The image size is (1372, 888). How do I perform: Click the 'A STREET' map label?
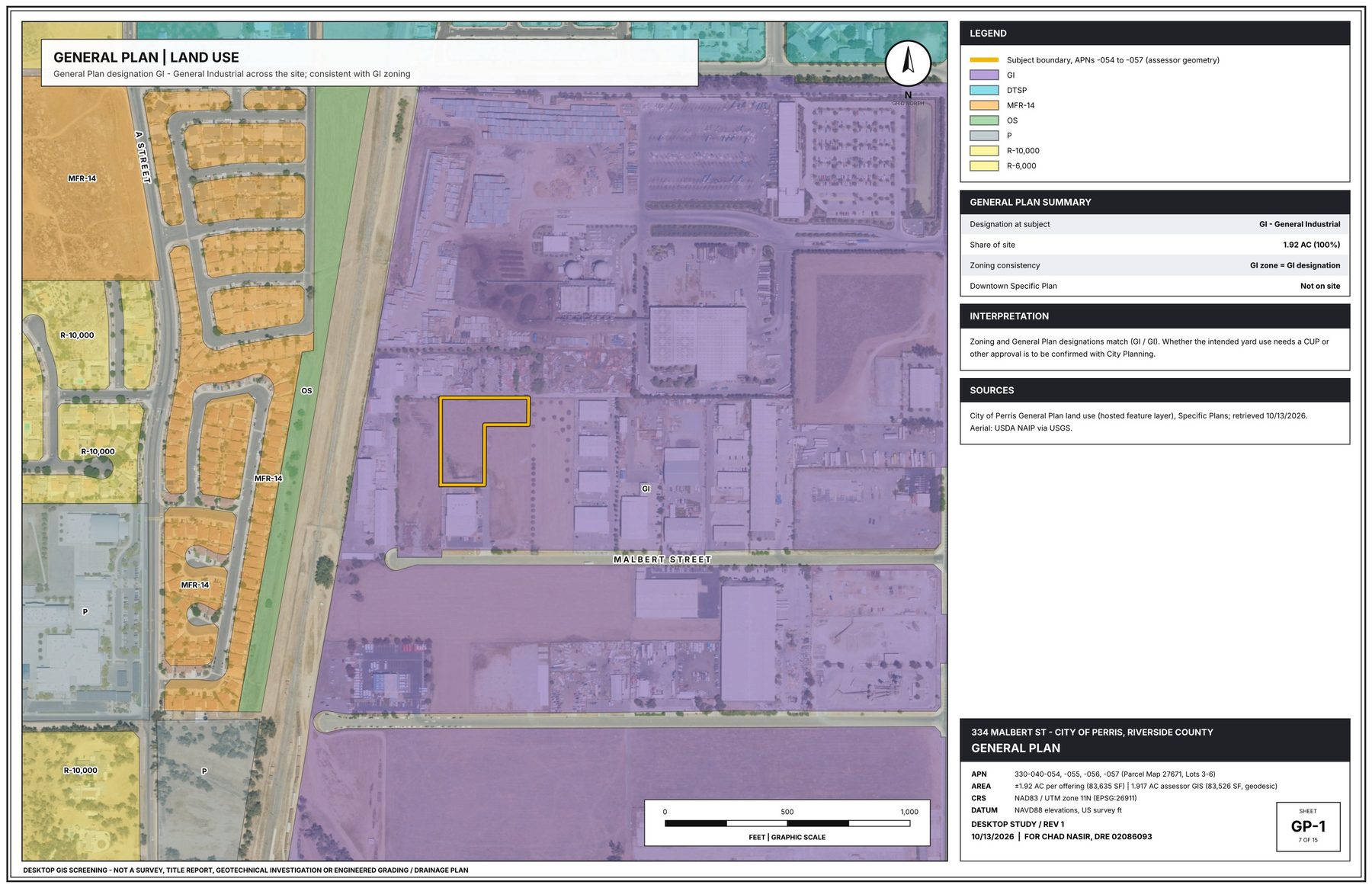(143, 157)
